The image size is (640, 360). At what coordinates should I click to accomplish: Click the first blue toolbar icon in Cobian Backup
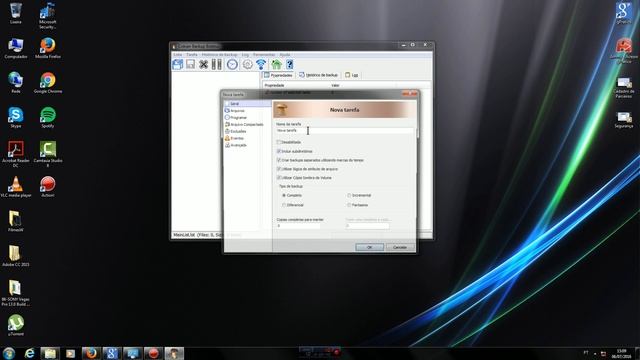(178, 64)
